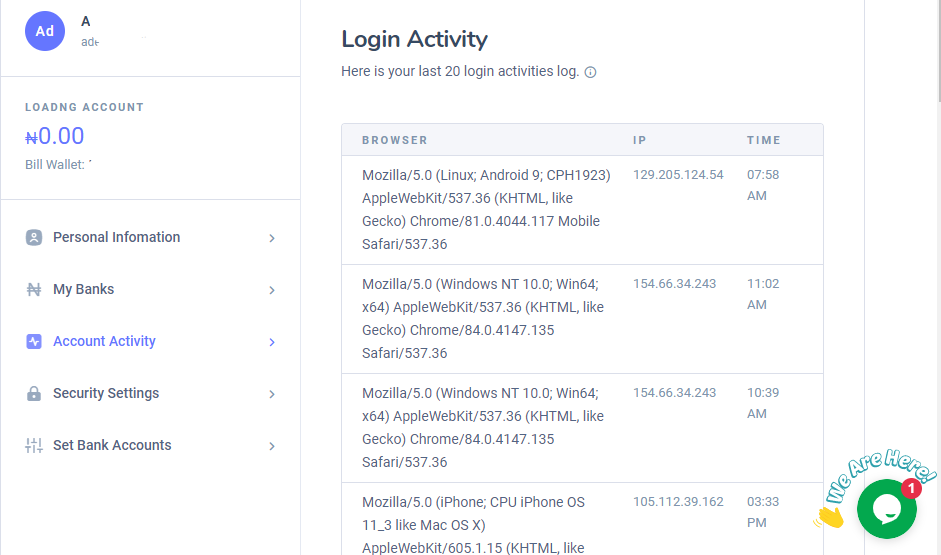Click the Personal Infomation person icon

click(x=34, y=238)
